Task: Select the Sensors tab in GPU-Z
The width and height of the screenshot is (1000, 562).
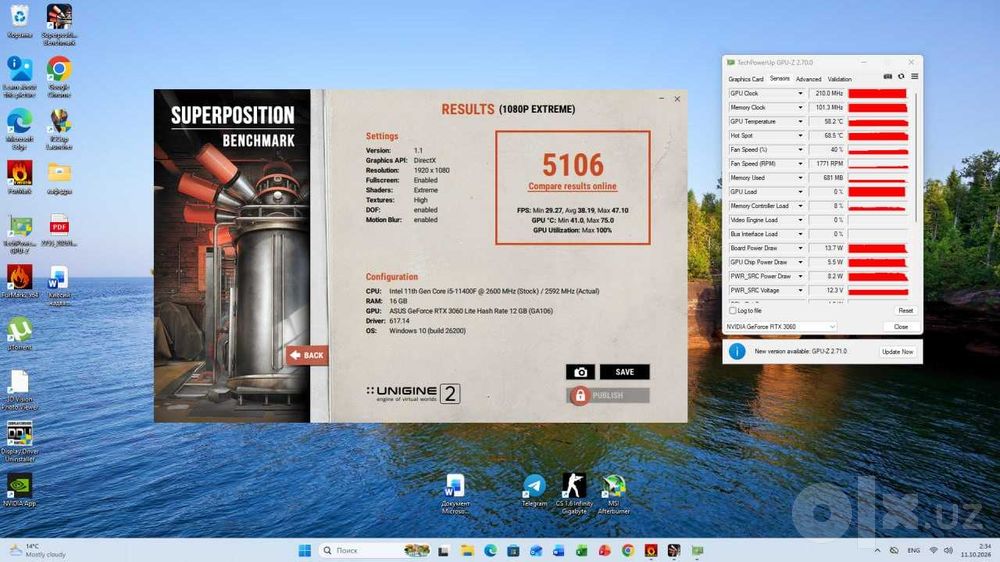Action: click(x=779, y=78)
